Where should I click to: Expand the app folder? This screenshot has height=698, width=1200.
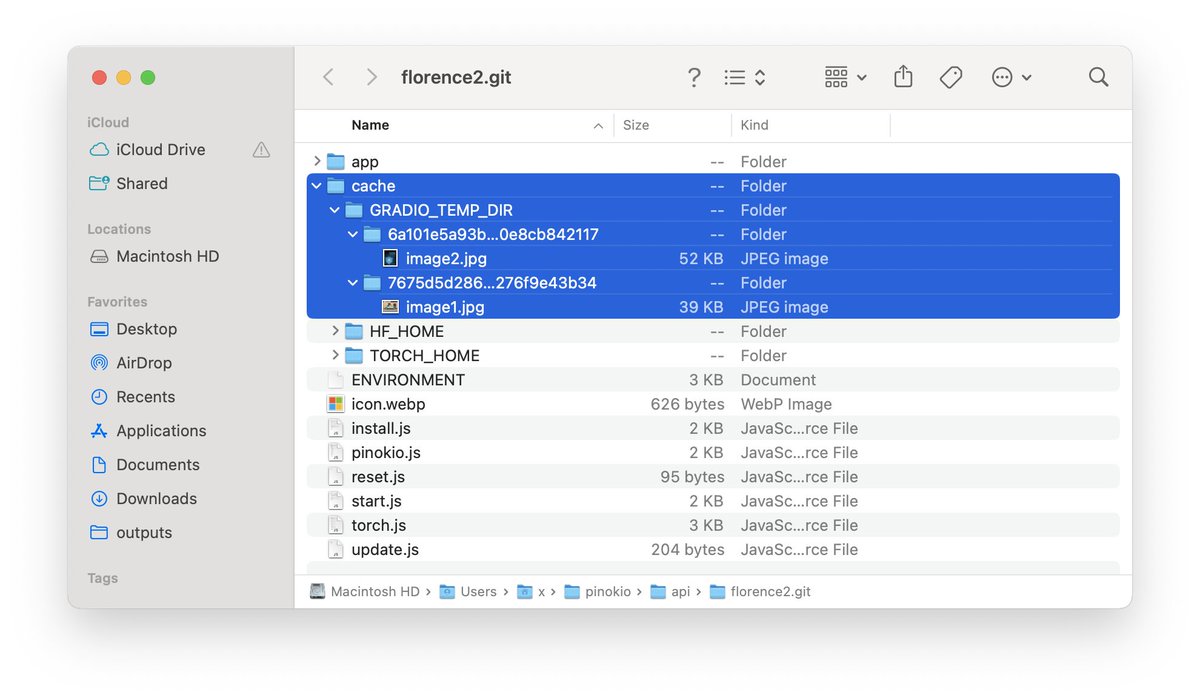coord(317,161)
